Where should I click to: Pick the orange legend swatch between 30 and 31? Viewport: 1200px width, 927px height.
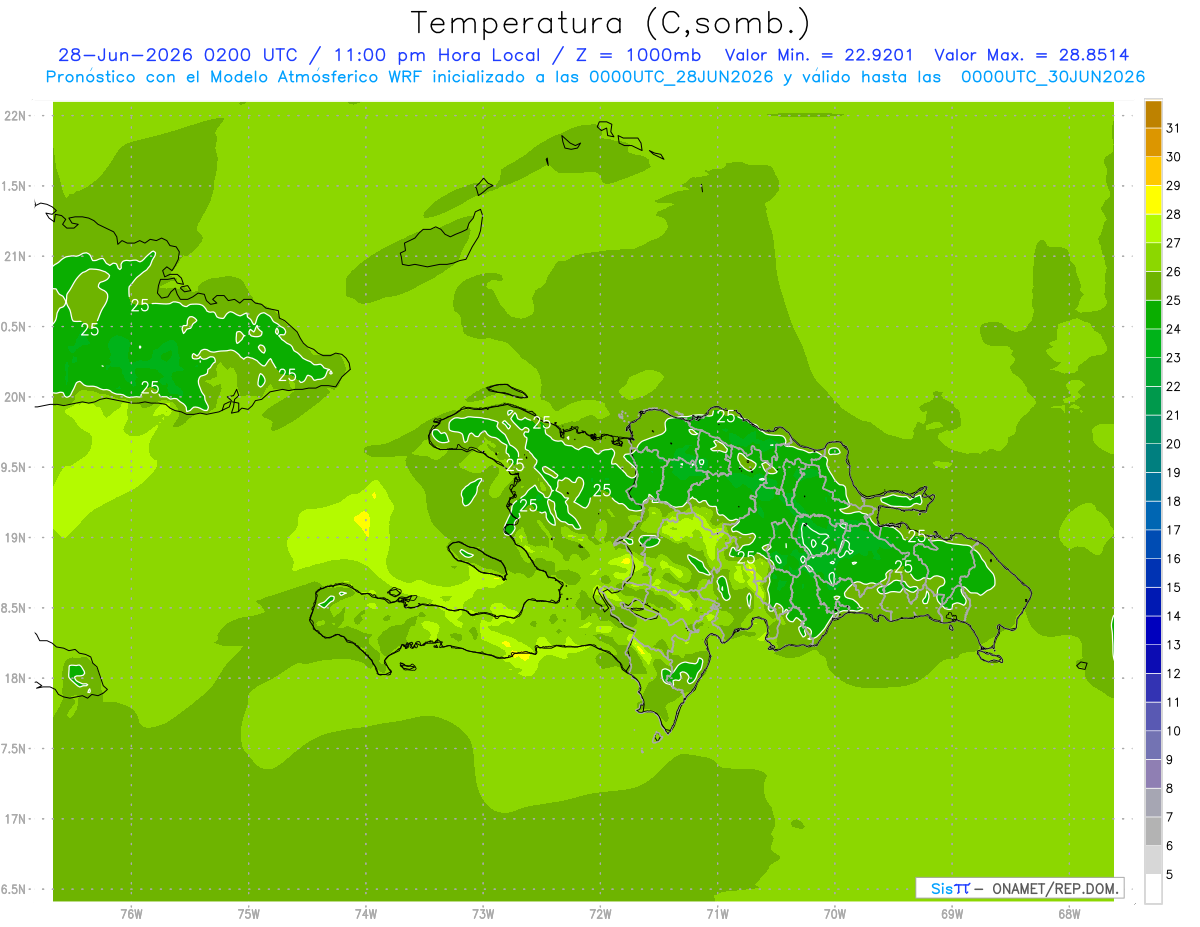pos(1153,142)
